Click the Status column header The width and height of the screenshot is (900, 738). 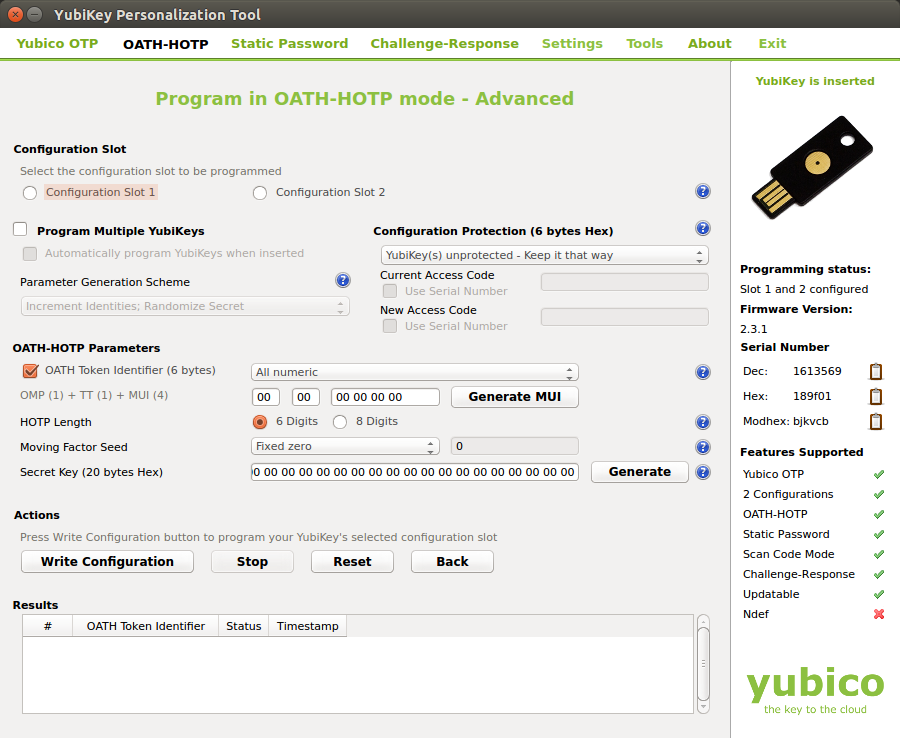243,626
